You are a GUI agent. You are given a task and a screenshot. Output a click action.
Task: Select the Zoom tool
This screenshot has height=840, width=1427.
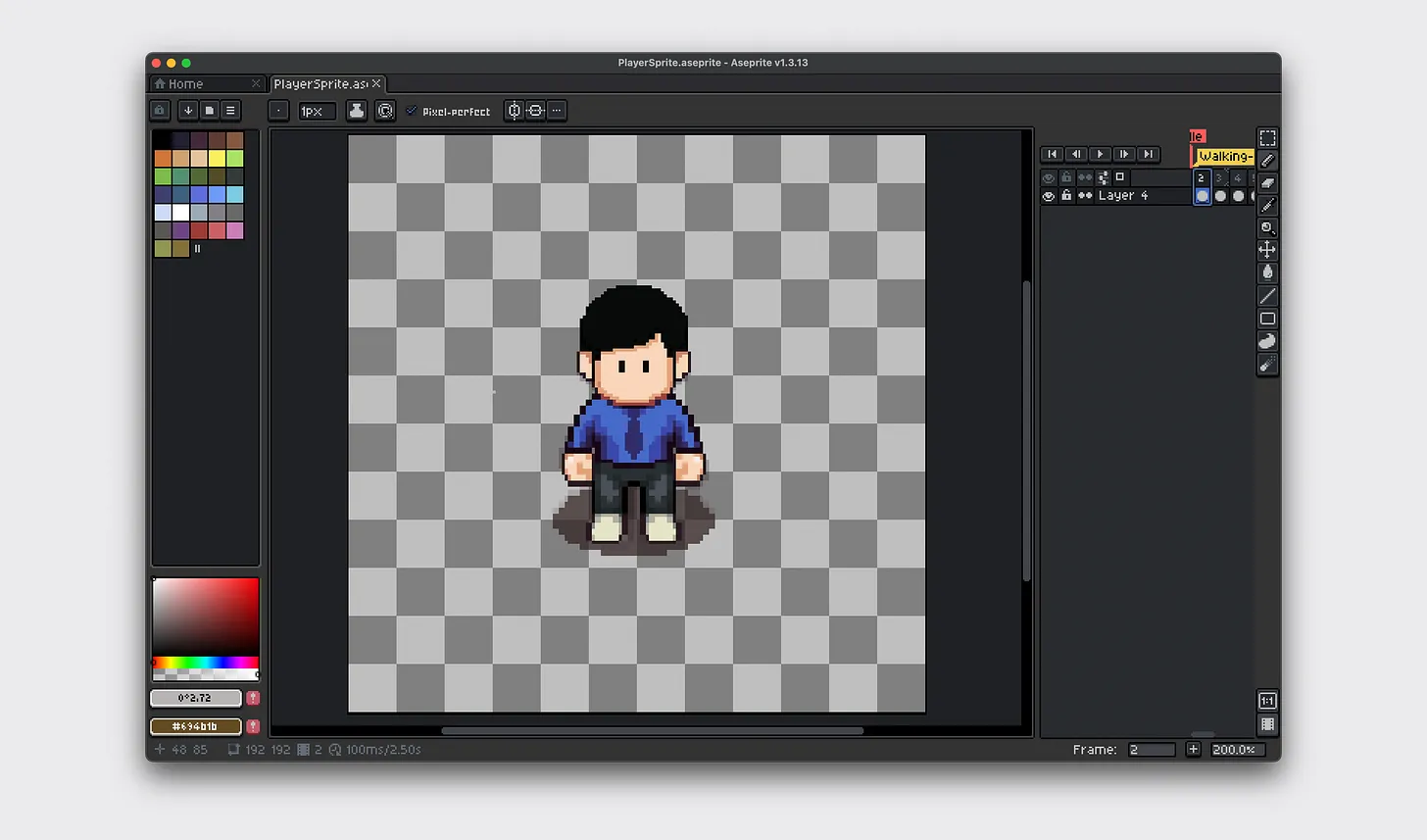click(x=1267, y=227)
